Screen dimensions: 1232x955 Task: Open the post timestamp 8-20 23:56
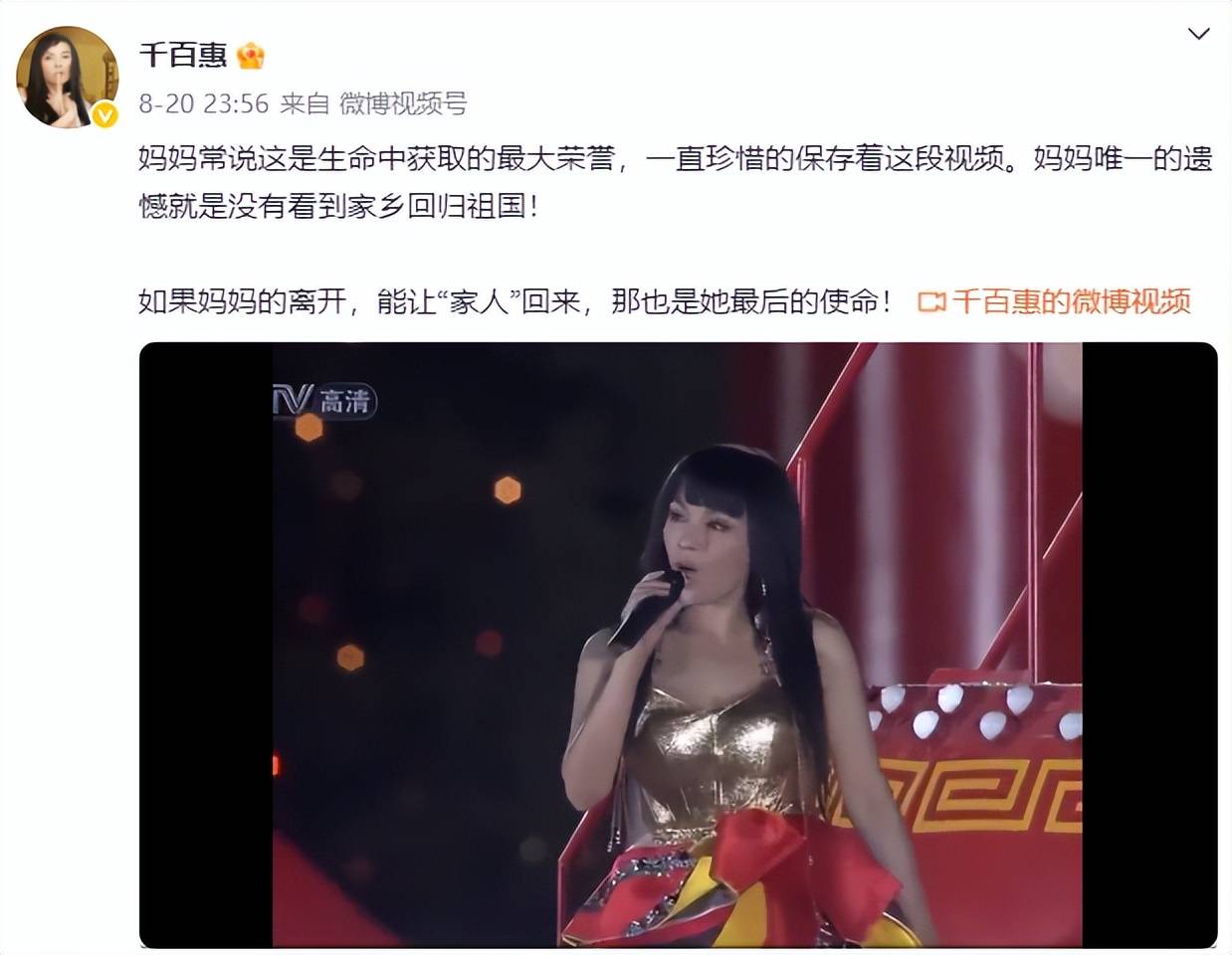[204, 103]
